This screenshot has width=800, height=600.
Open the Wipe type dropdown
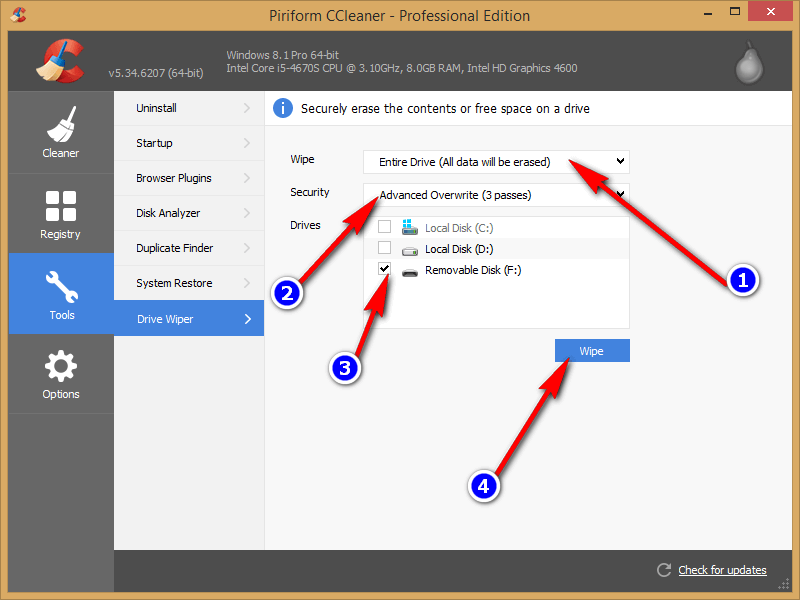496,162
